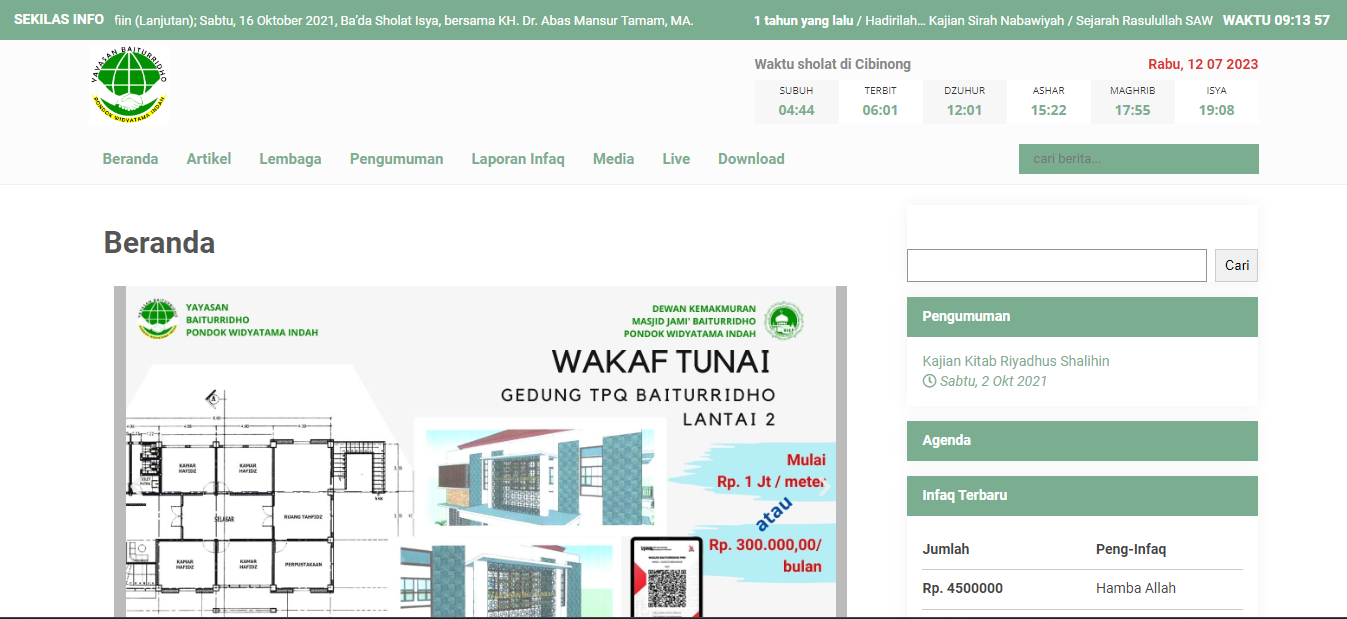Click the sidebar search text box
Screen dimensions: 1347x619
tap(1056, 265)
